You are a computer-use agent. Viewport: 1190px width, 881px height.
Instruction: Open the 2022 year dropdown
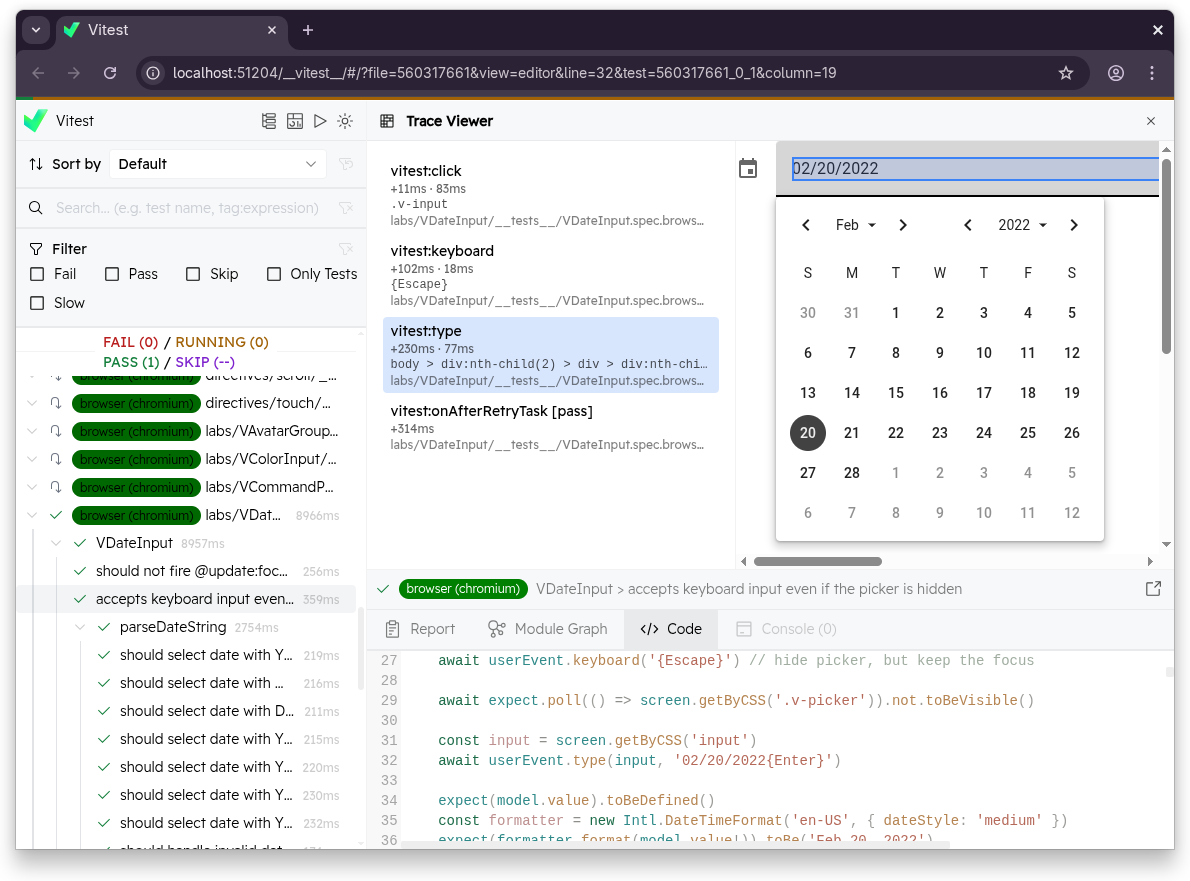point(1022,225)
